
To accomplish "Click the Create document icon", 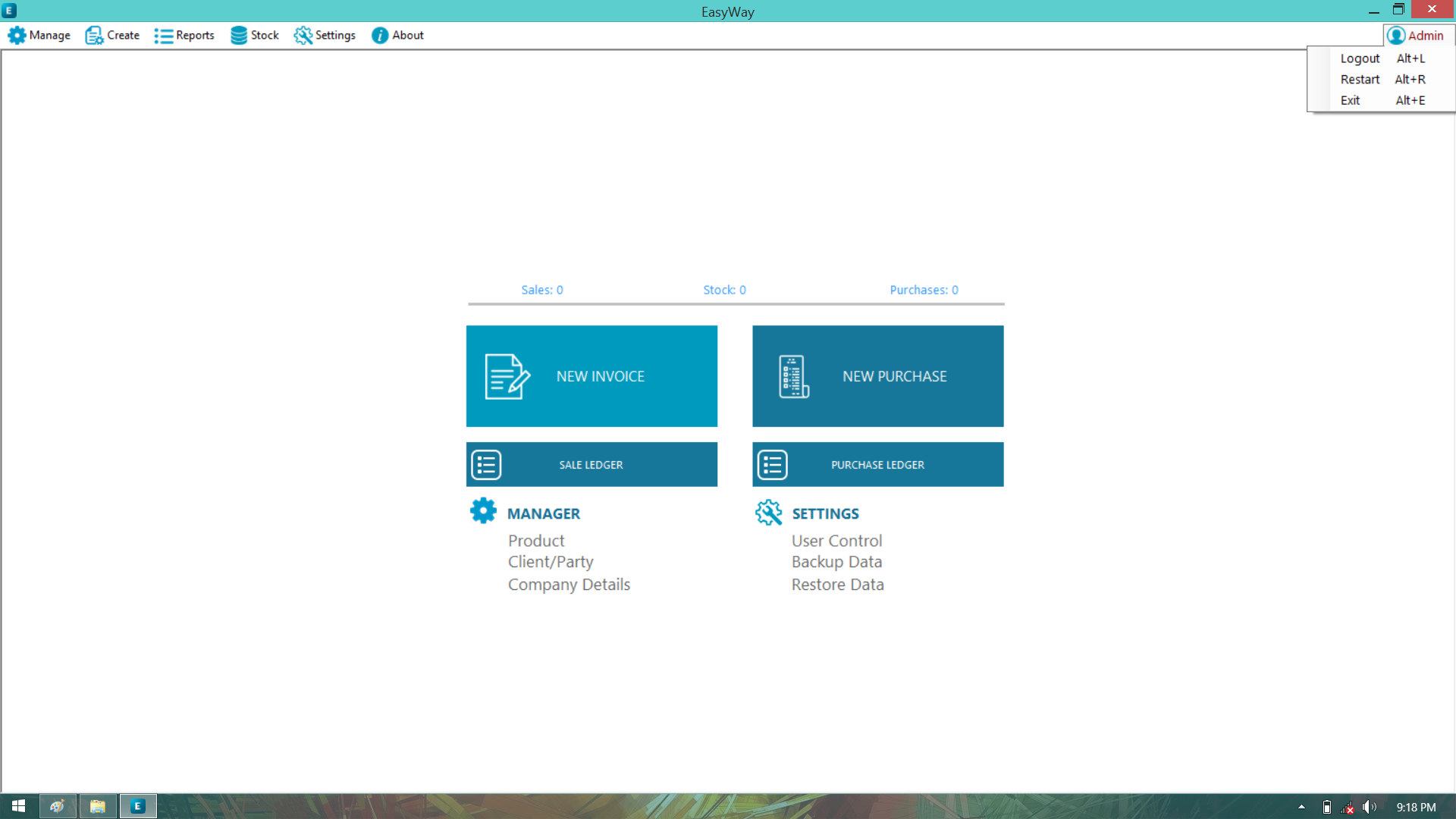I will (x=94, y=36).
